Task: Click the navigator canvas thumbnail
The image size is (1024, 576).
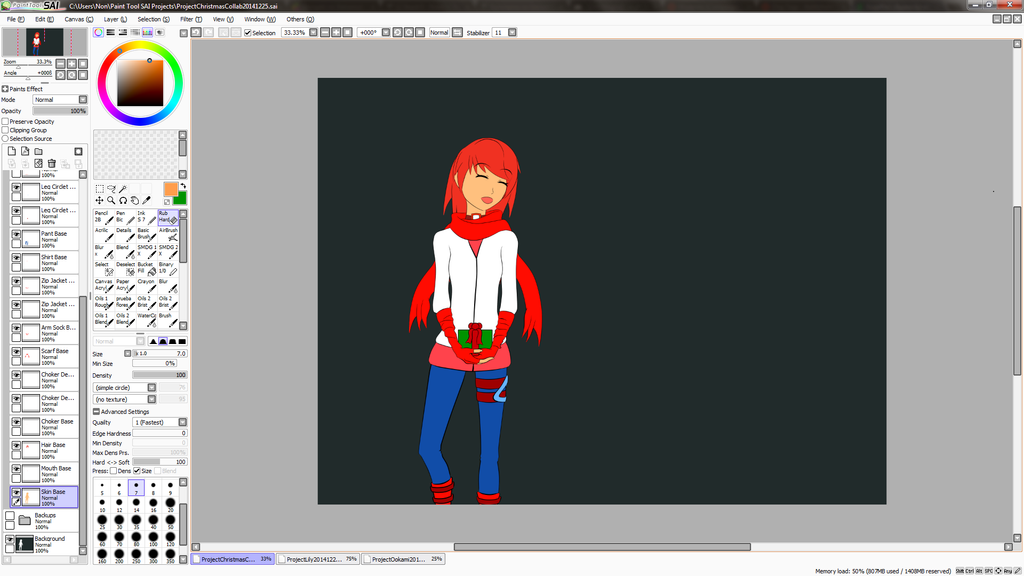Action: point(44,43)
